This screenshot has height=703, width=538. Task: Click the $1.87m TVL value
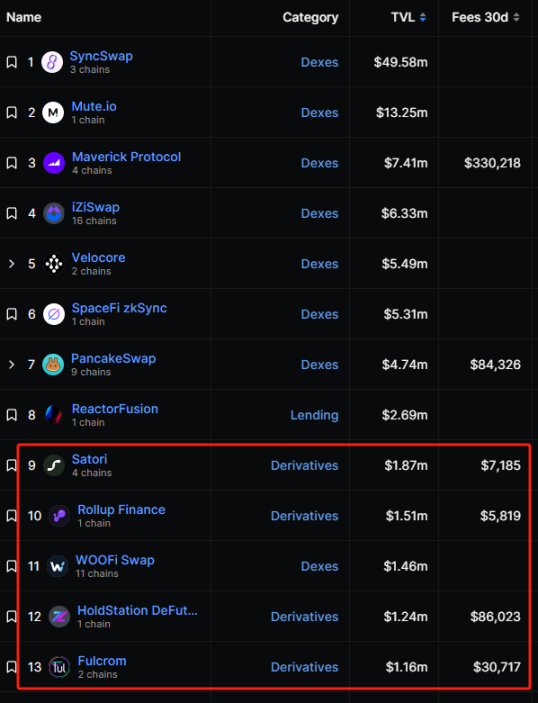(406, 466)
